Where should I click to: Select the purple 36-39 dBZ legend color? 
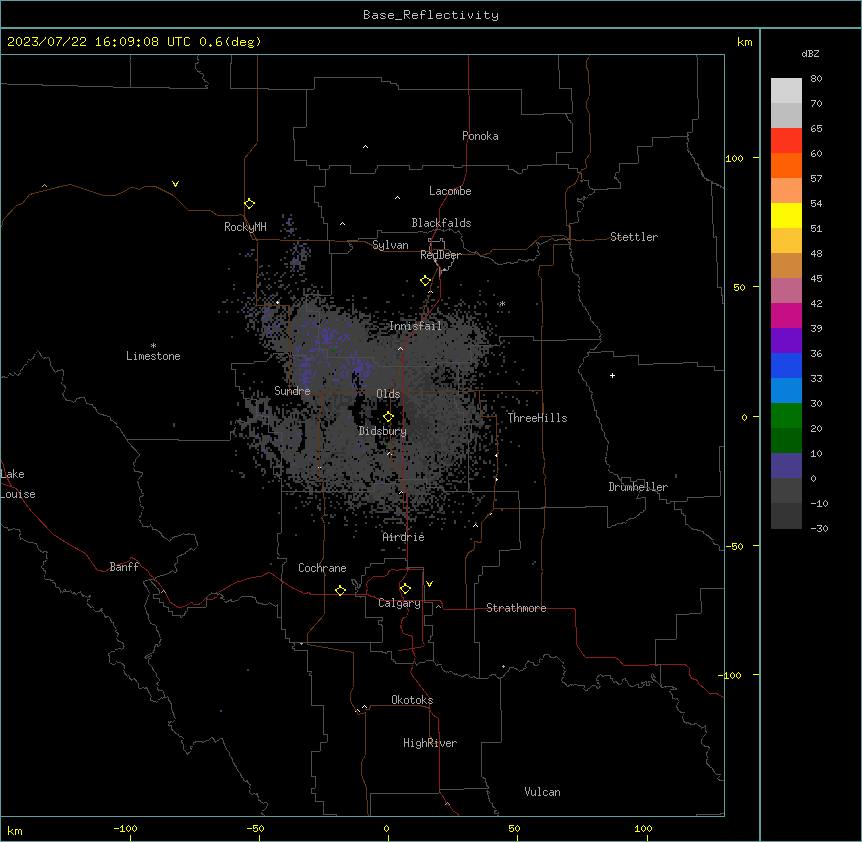[786, 341]
